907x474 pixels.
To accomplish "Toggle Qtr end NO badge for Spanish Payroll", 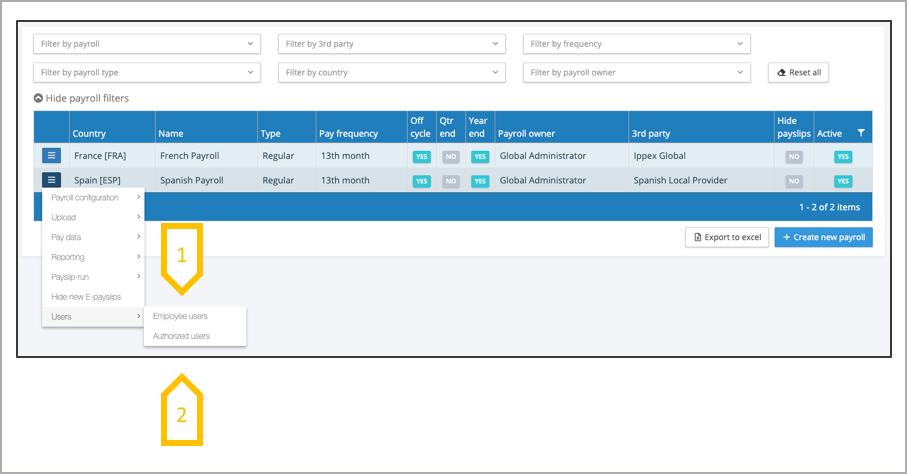I will 451,181.
